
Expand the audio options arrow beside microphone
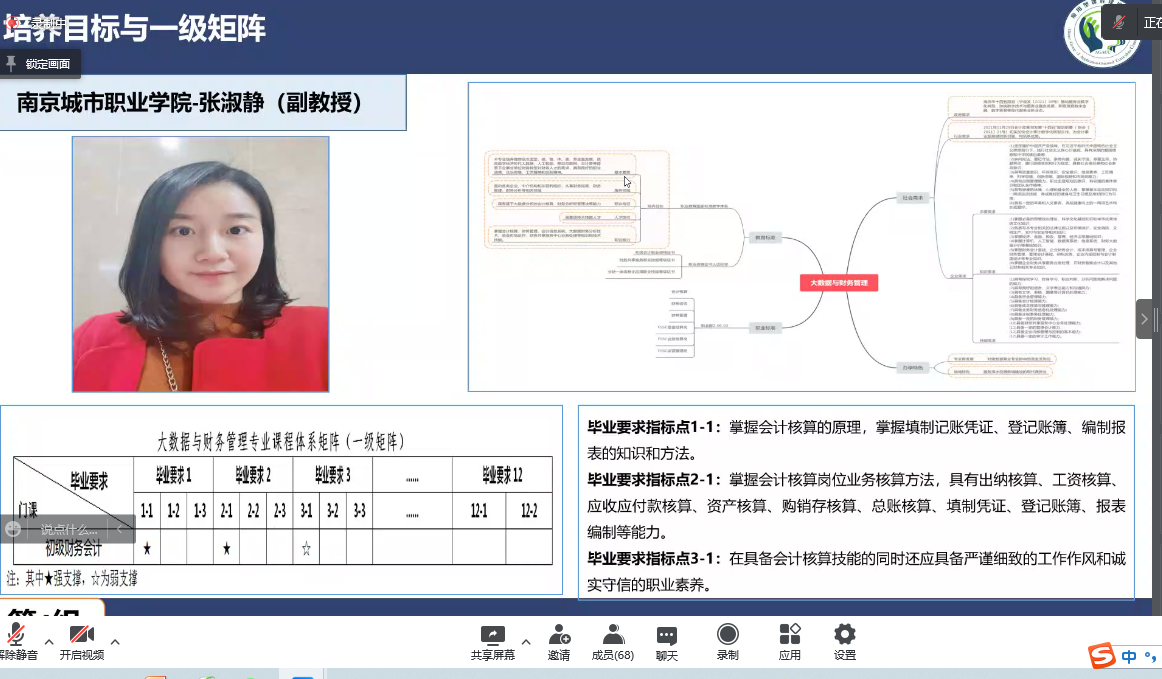49,642
